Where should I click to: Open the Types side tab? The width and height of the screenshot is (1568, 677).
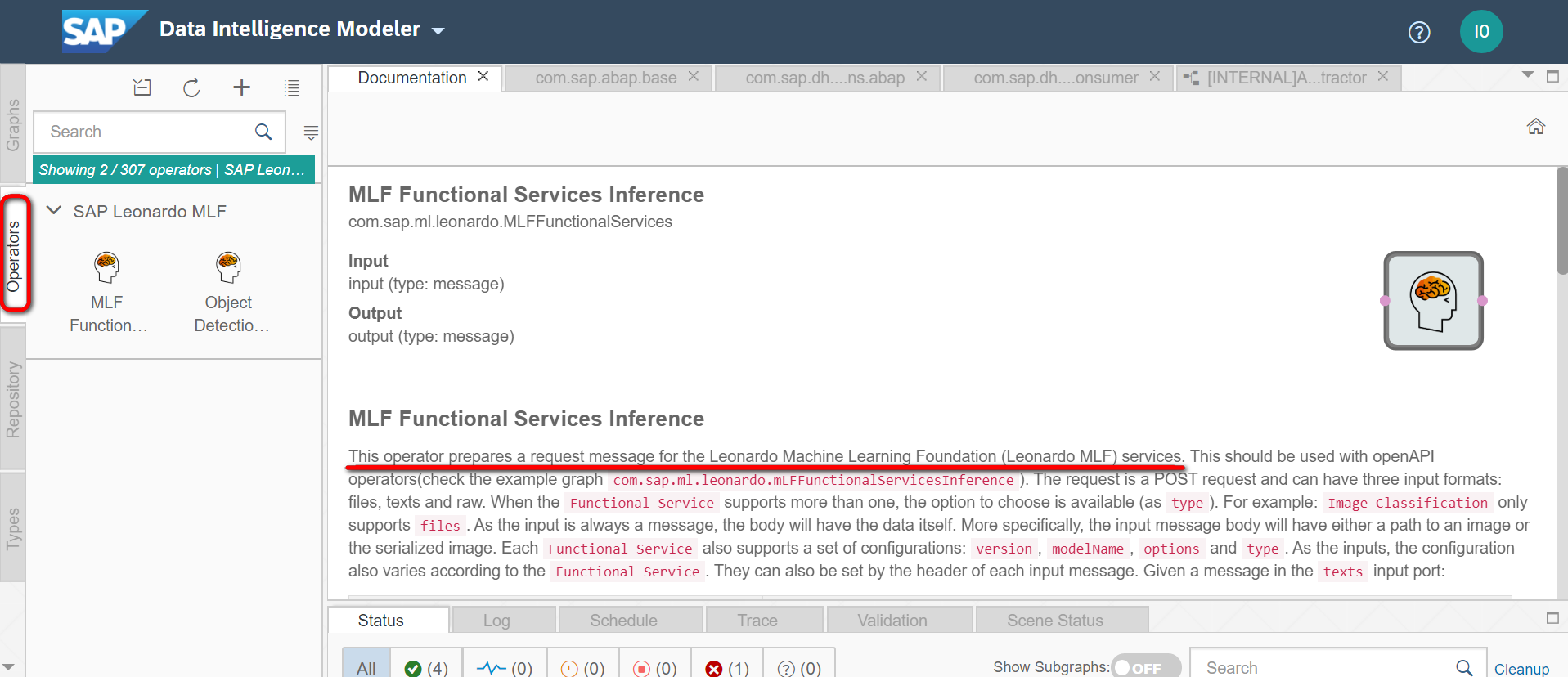(x=13, y=528)
